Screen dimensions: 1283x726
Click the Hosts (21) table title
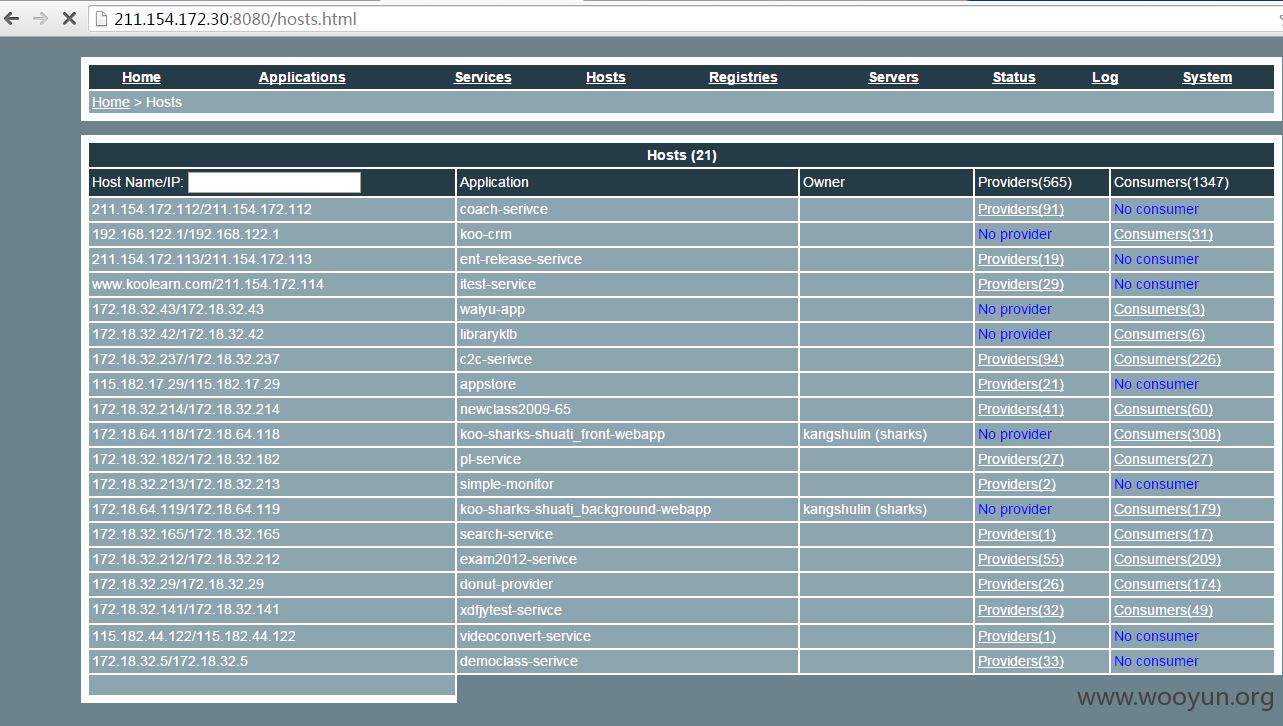coord(682,155)
